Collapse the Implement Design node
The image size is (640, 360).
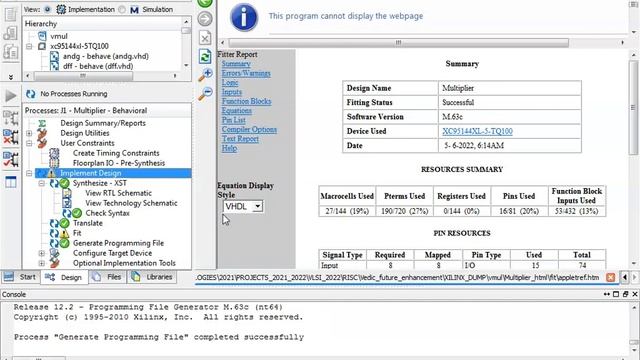tap(29, 173)
